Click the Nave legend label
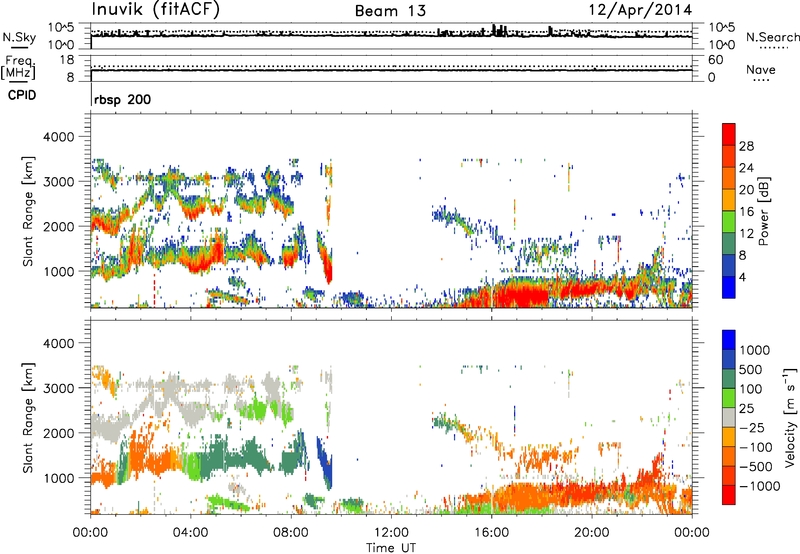 tap(761, 69)
